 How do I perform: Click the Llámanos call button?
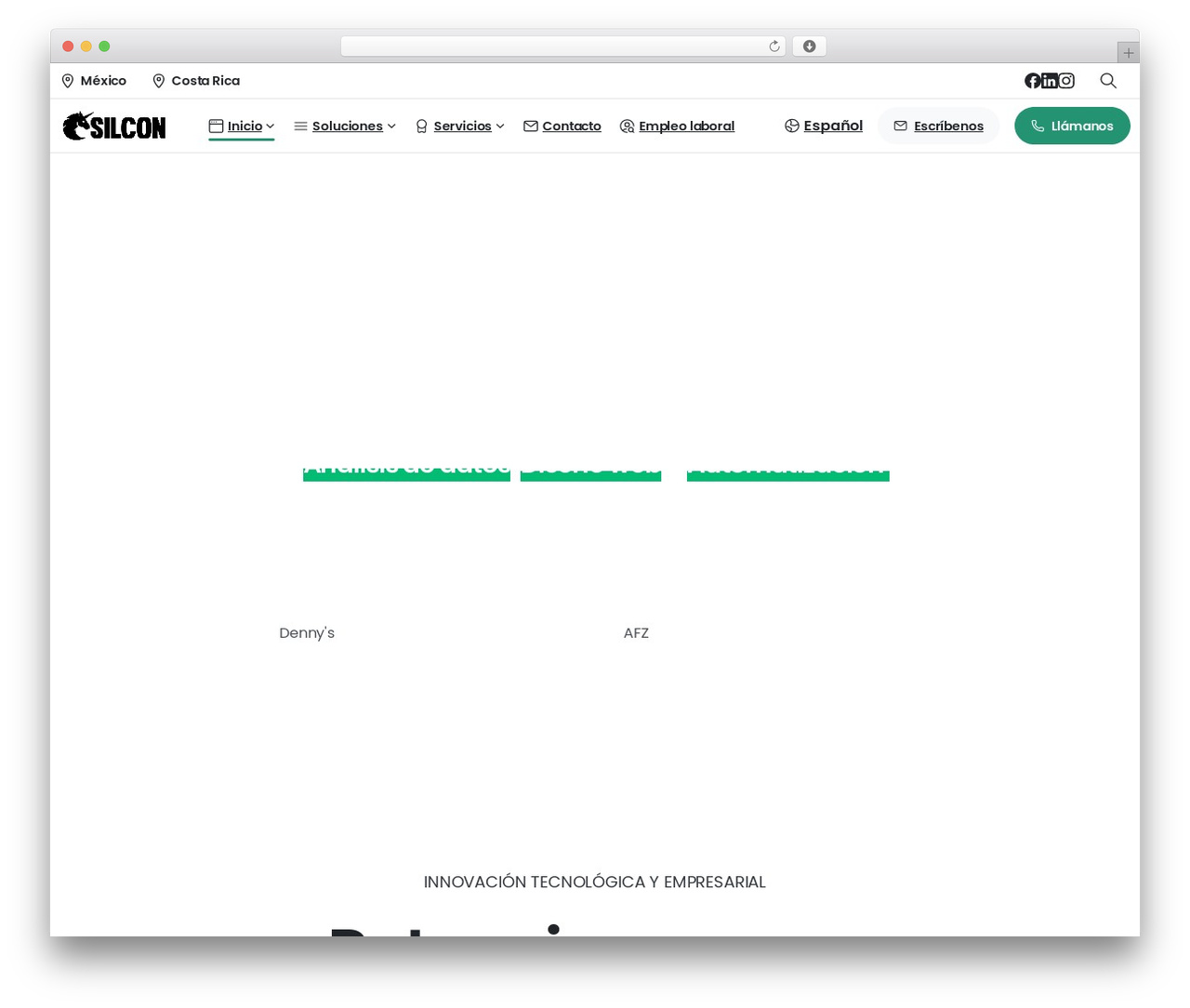coord(1072,126)
